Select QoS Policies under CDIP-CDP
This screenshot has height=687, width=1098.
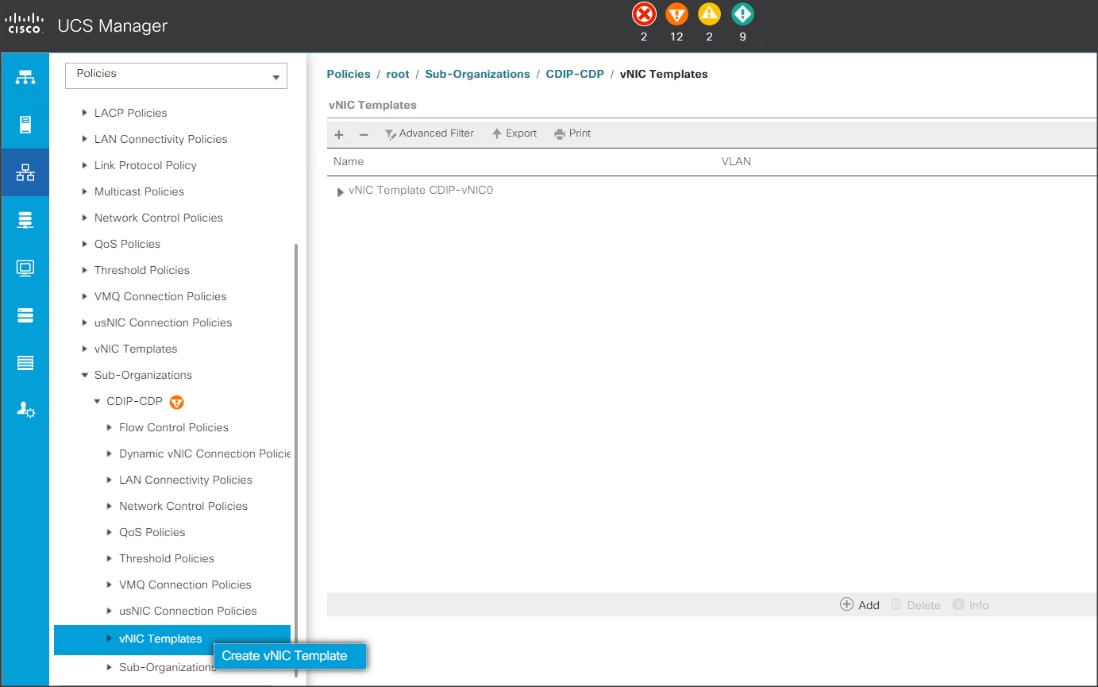152,532
